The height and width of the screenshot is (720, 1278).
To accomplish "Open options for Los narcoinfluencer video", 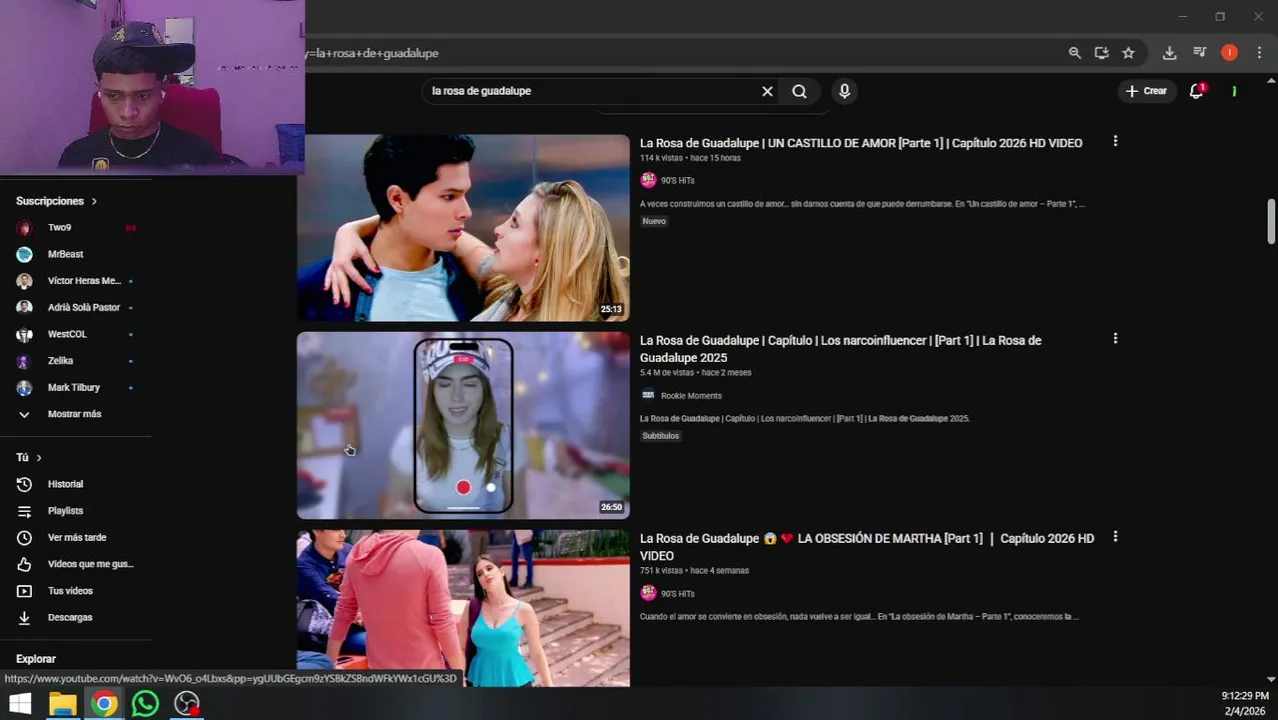I will click(x=1115, y=338).
